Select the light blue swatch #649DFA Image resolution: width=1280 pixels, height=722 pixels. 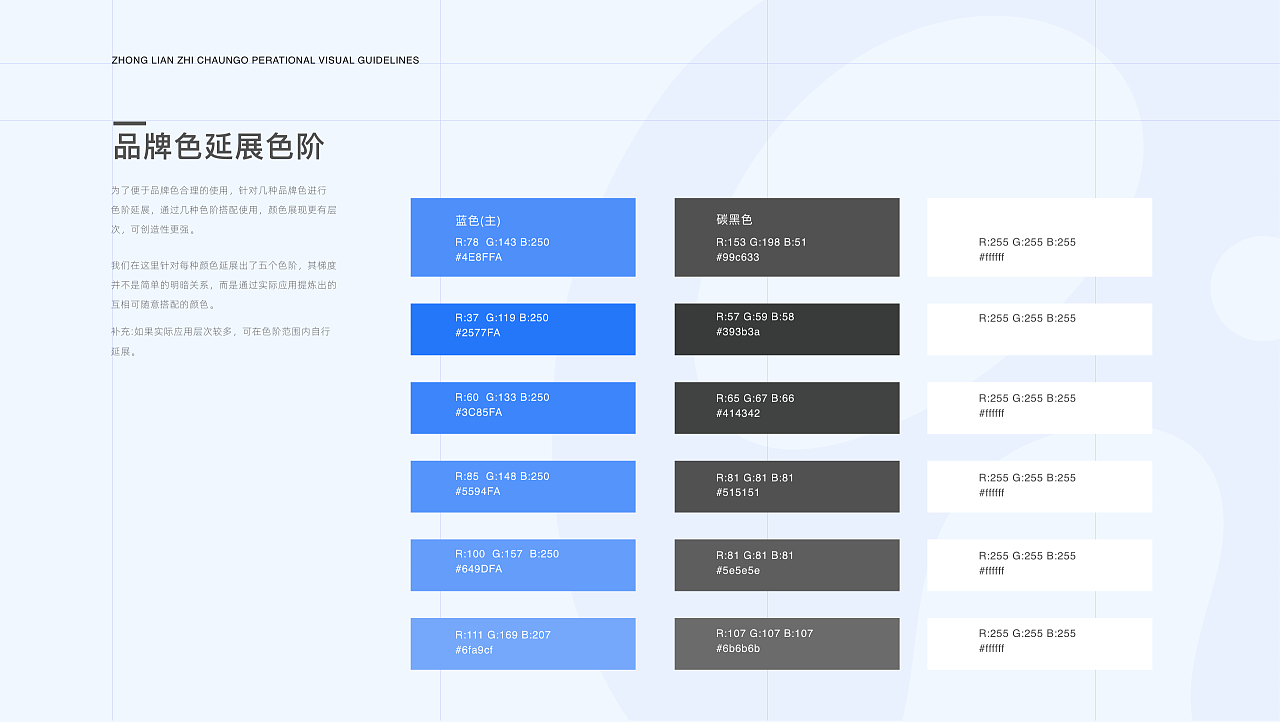(x=523, y=565)
